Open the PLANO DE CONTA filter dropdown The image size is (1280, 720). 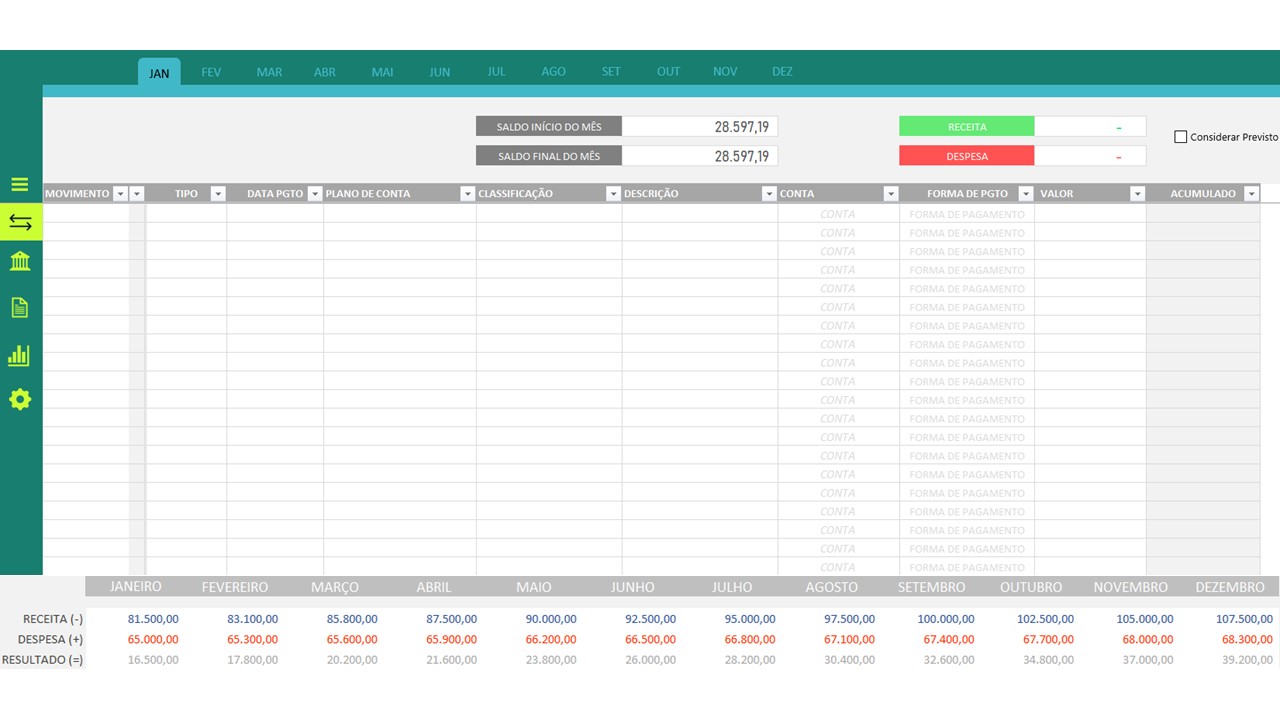pos(467,194)
